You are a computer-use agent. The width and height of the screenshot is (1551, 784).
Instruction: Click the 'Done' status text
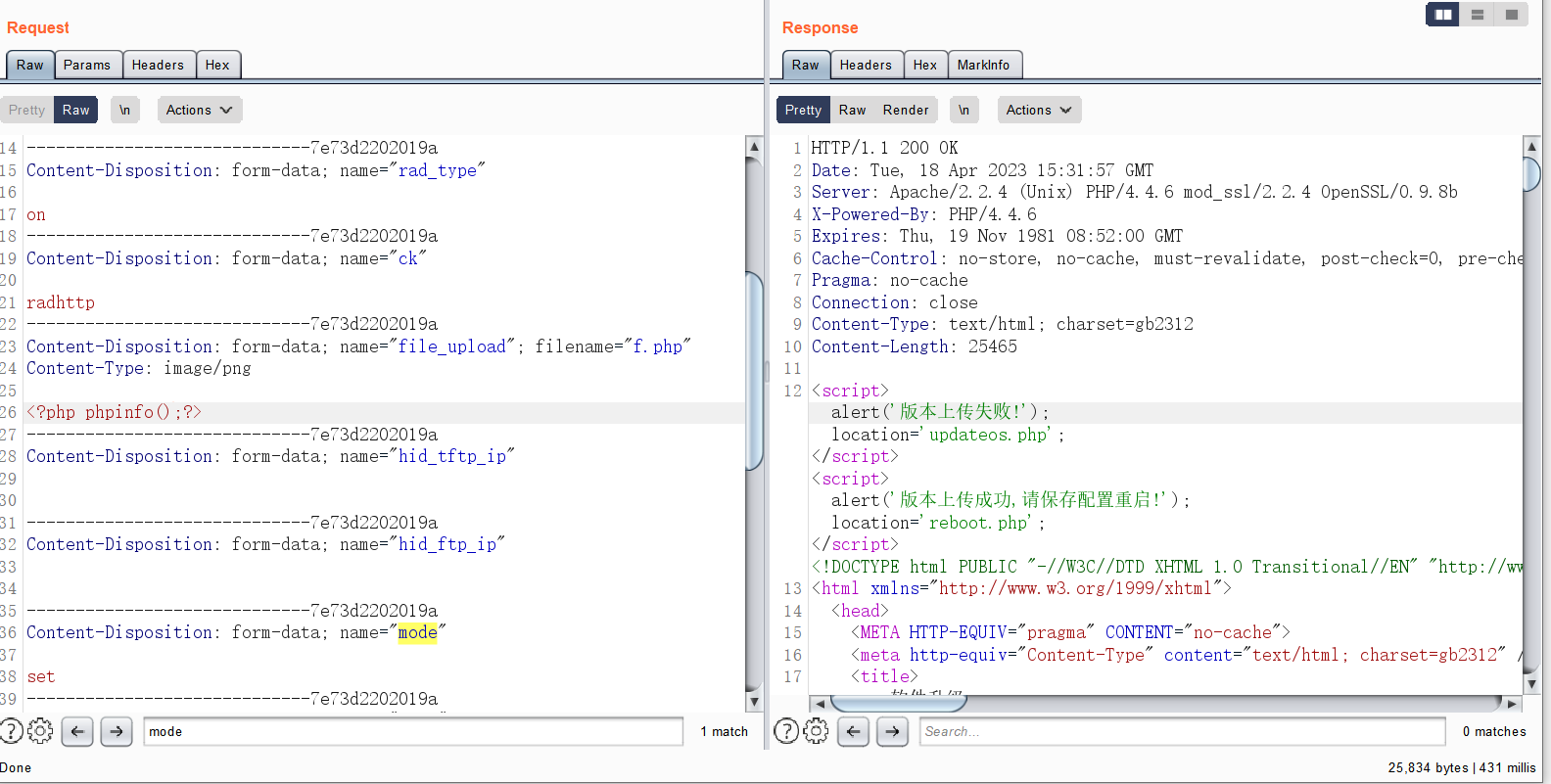(16, 767)
